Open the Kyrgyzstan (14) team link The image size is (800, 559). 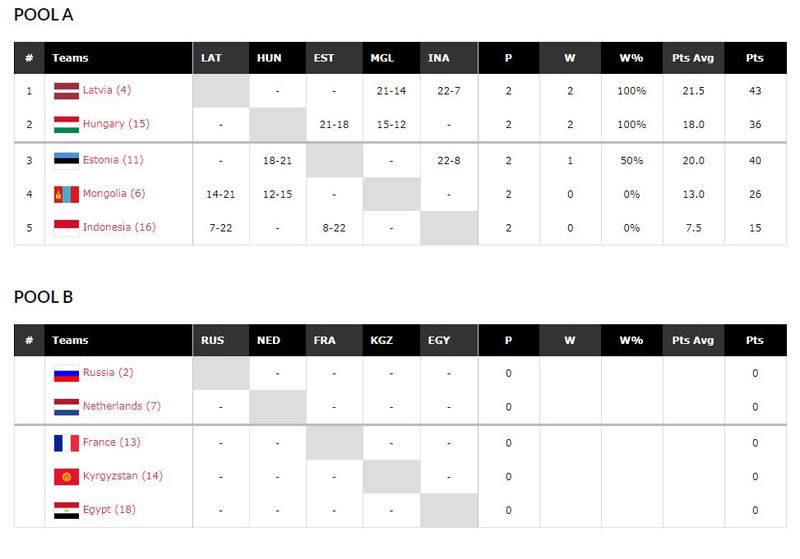point(122,476)
